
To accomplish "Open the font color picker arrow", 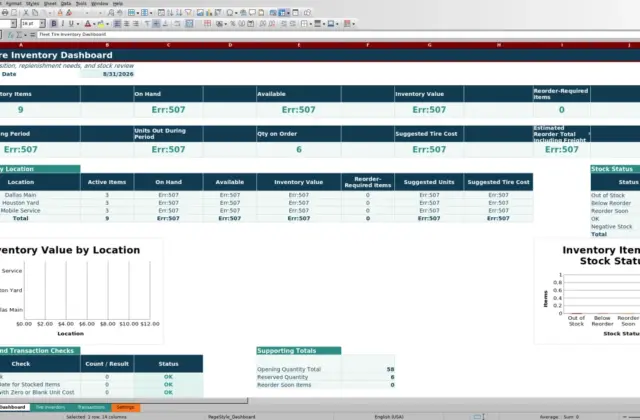I will [94, 24].
